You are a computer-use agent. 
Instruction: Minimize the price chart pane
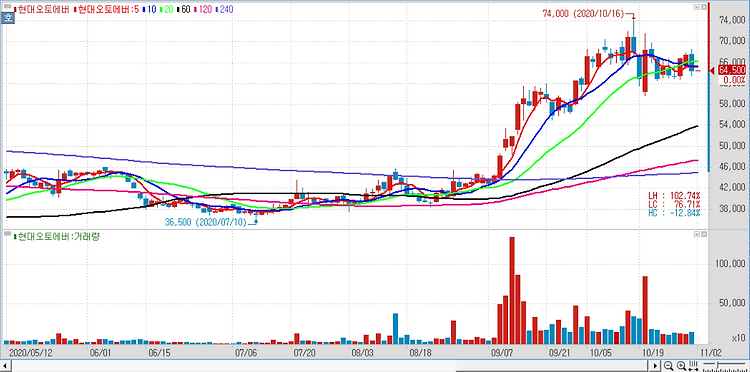697,7
